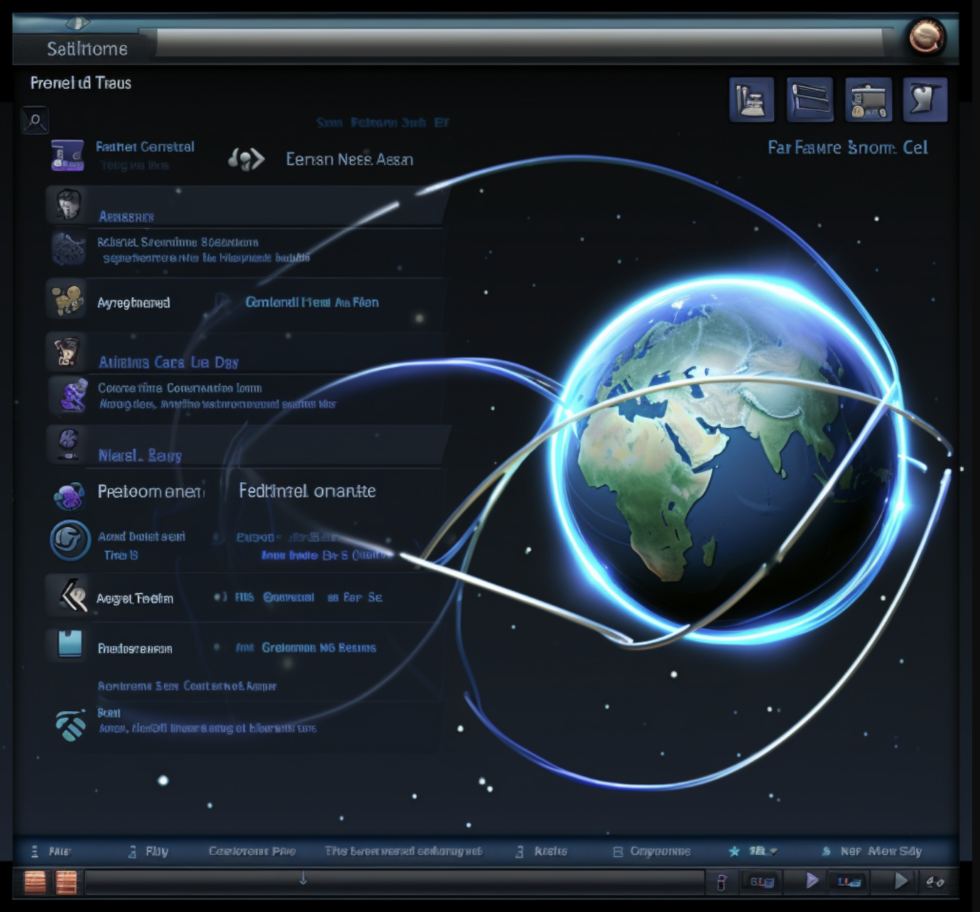Click the camera toolbar icon near 'Far Faamre'
The image size is (980, 912).
click(x=868, y=99)
